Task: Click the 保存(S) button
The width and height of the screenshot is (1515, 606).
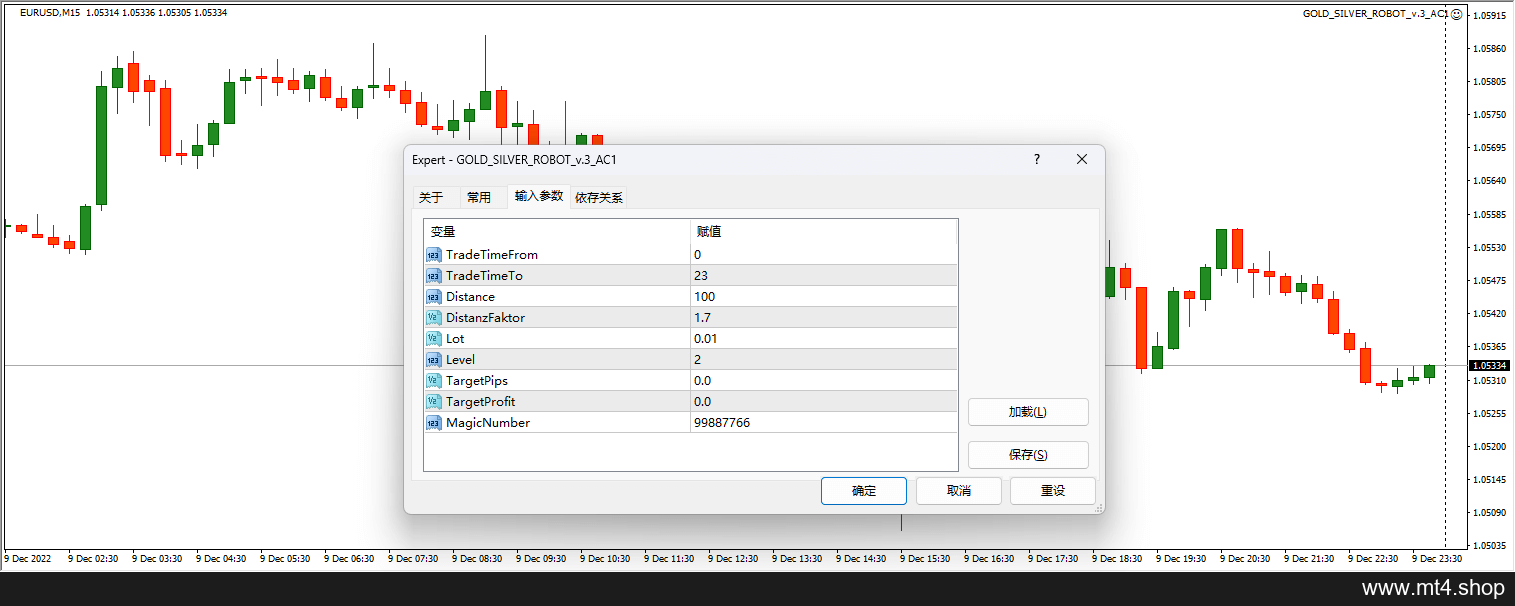Action: [1028, 455]
